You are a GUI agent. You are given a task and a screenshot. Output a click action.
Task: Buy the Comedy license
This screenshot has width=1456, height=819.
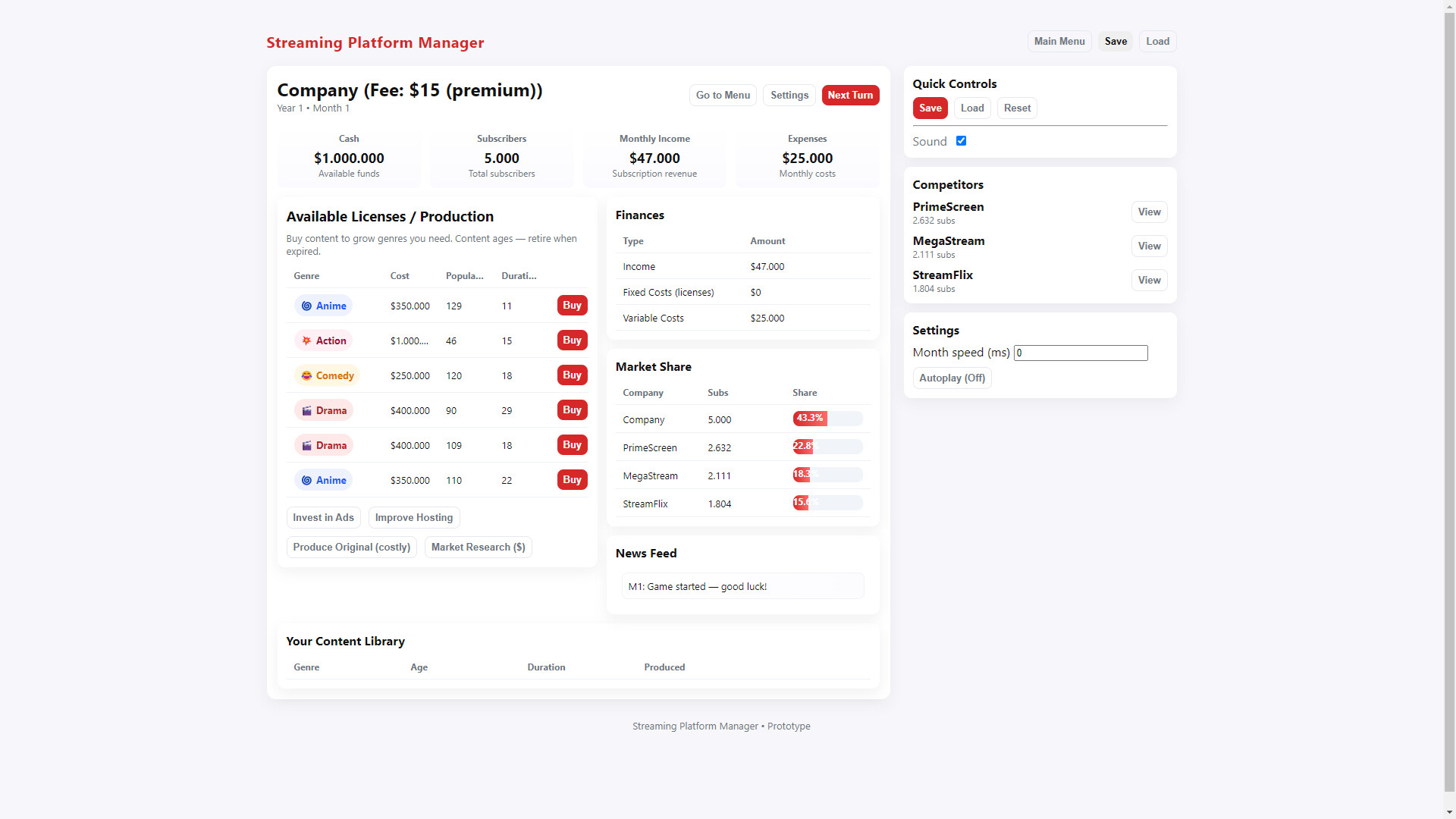(x=572, y=375)
